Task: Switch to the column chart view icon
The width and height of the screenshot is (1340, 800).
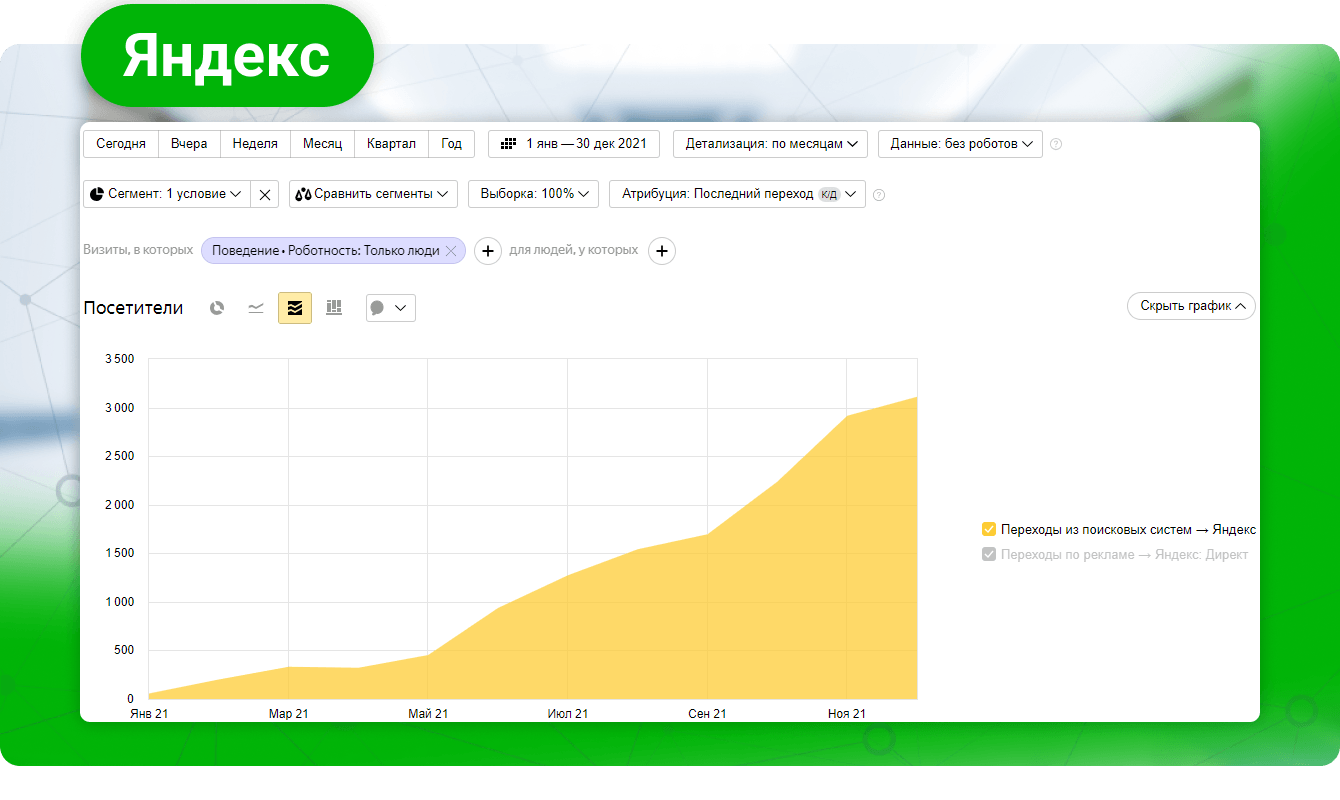Action: tap(334, 308)
